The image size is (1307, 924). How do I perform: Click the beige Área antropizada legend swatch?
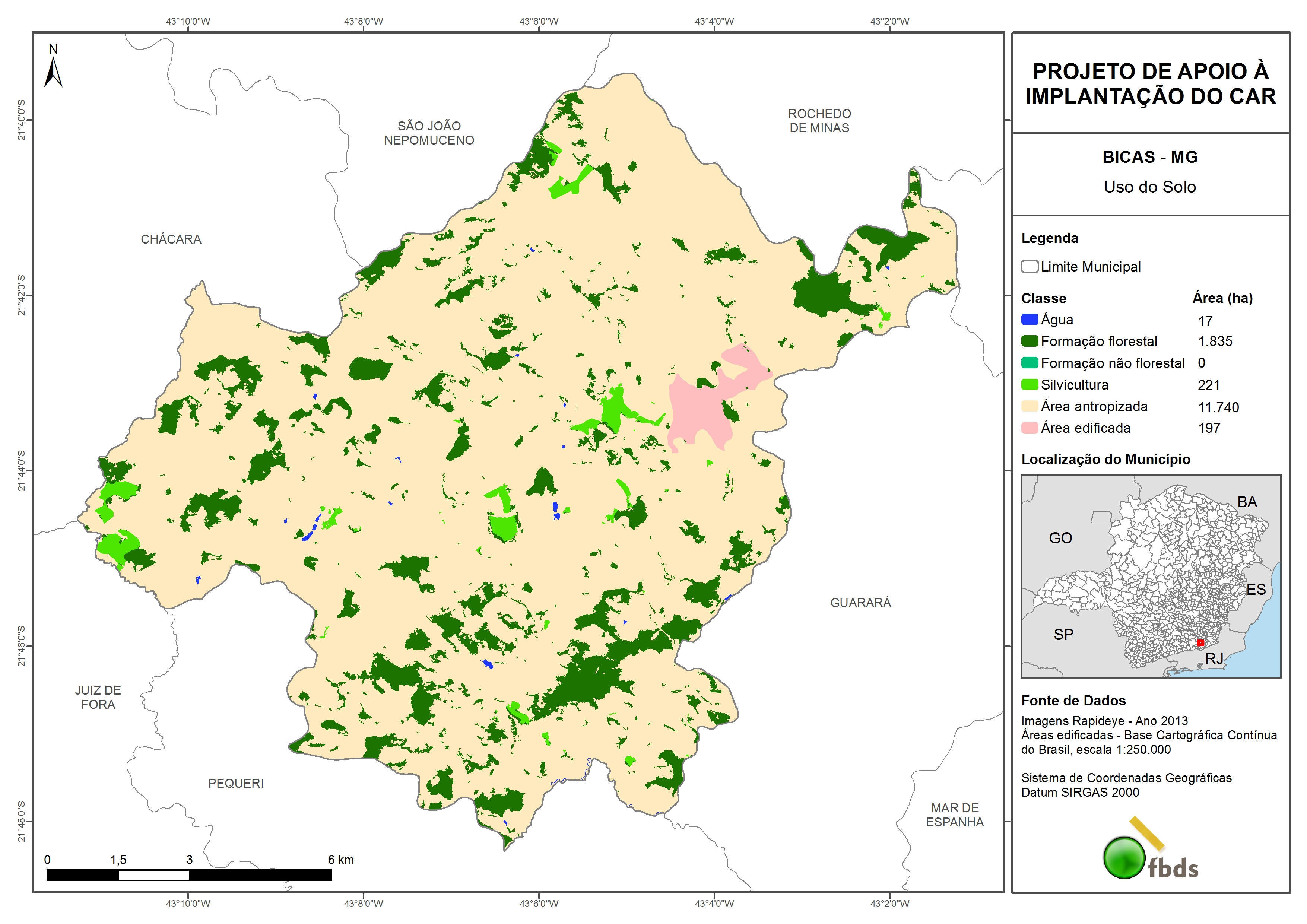click(1029, 406)
